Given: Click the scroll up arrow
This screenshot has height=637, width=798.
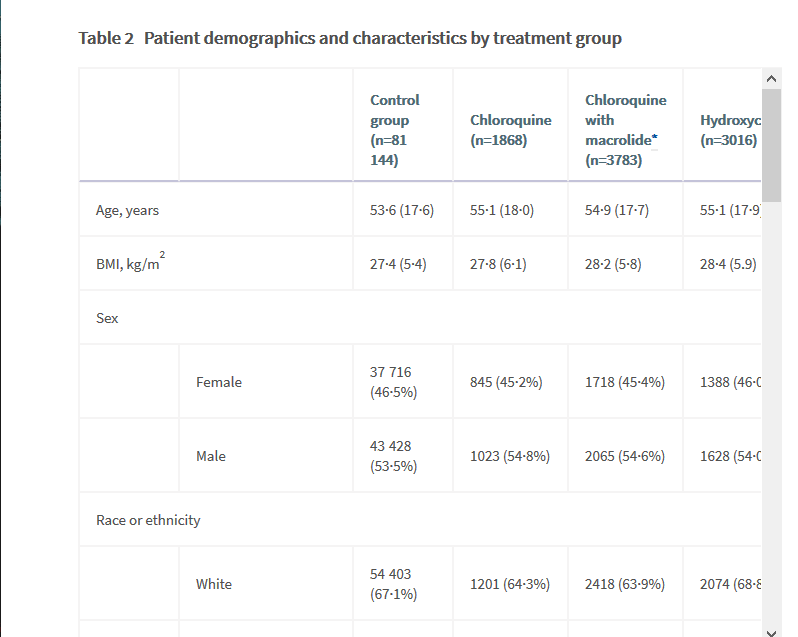Looking at the screenshot, I should click(x=770, y=78).
